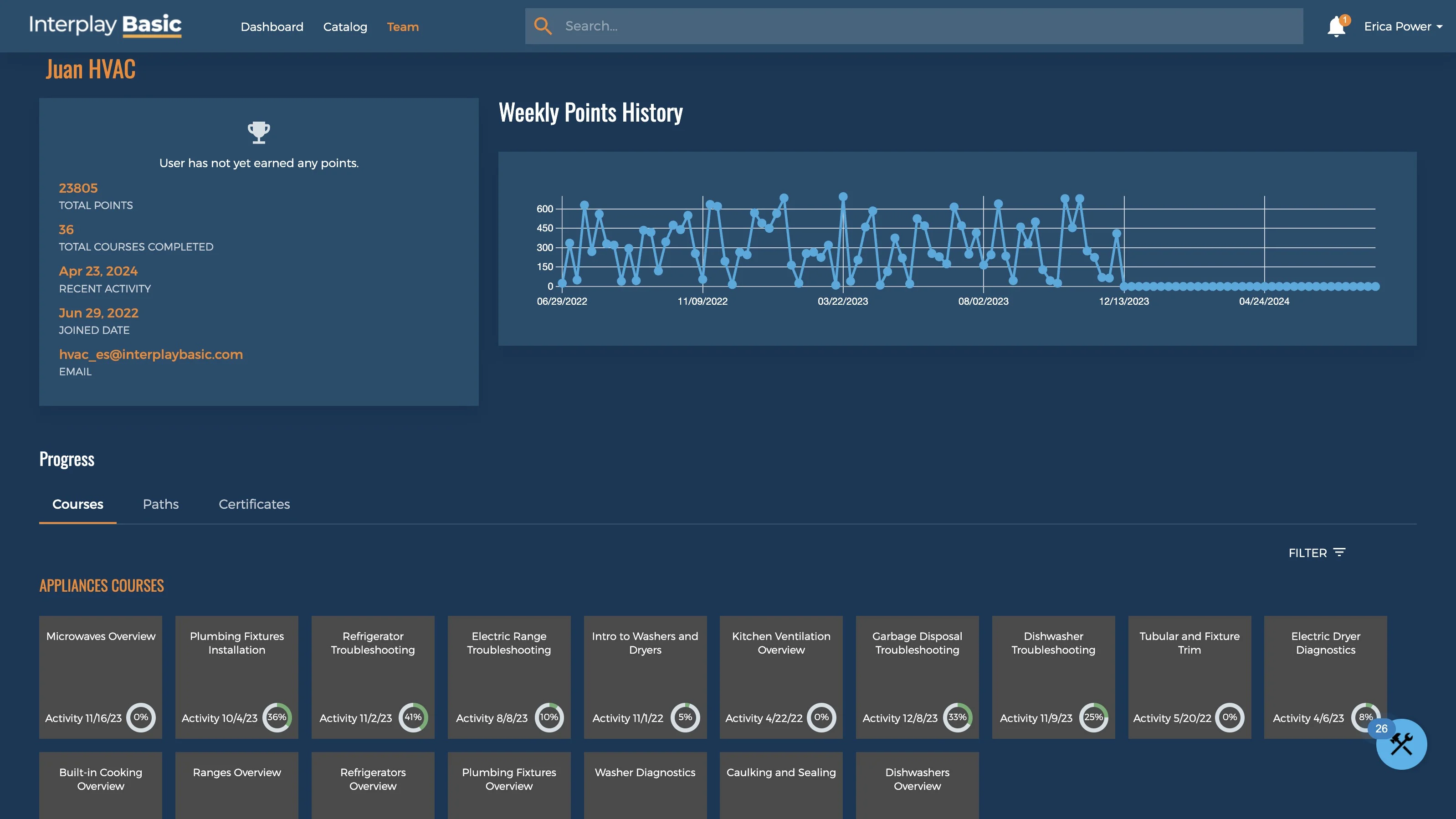Open the Washer Diagnostics course card

(x=646, y=786)
